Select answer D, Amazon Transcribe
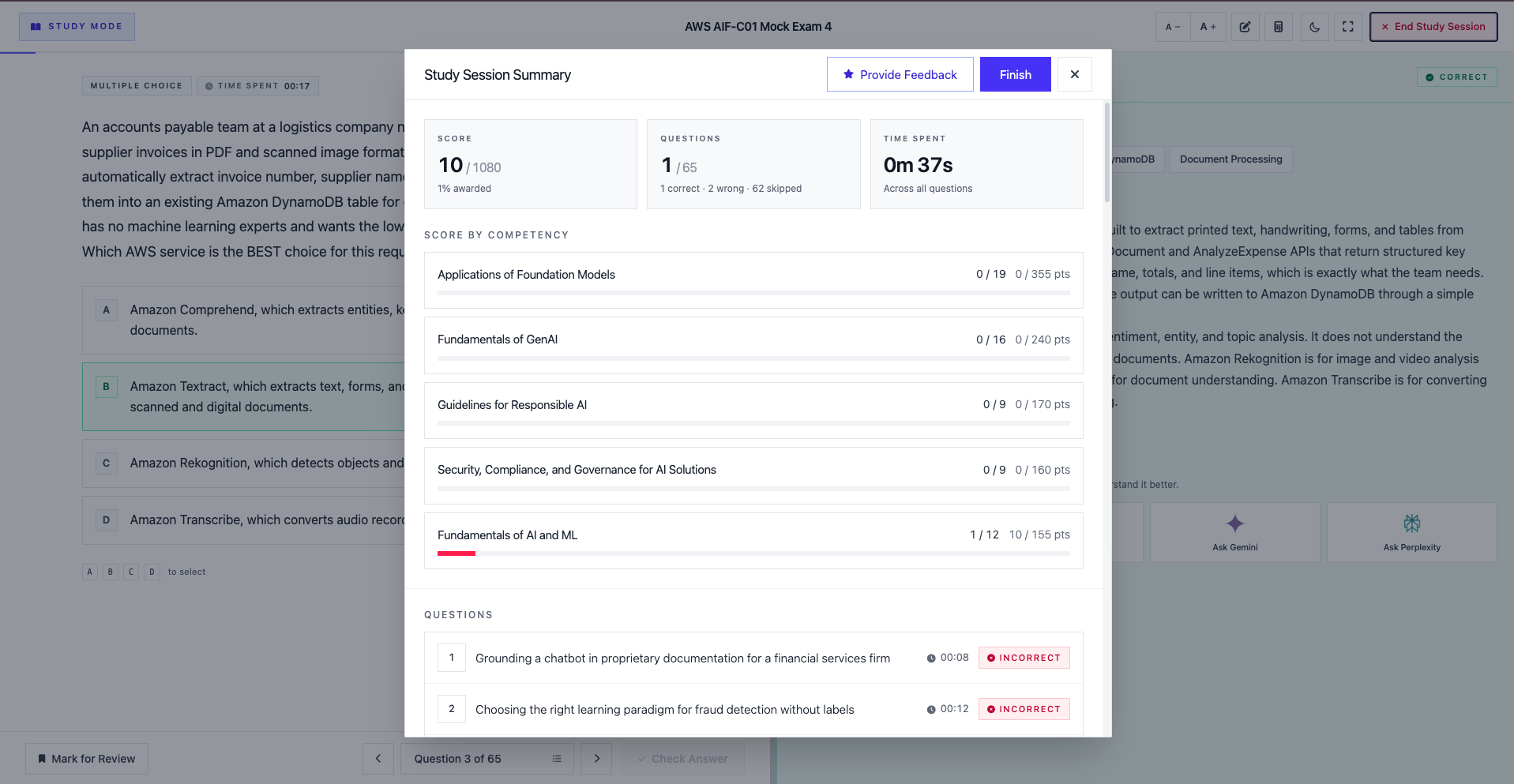The height and width of the screenshot is (784, 1514). point(244,520)
